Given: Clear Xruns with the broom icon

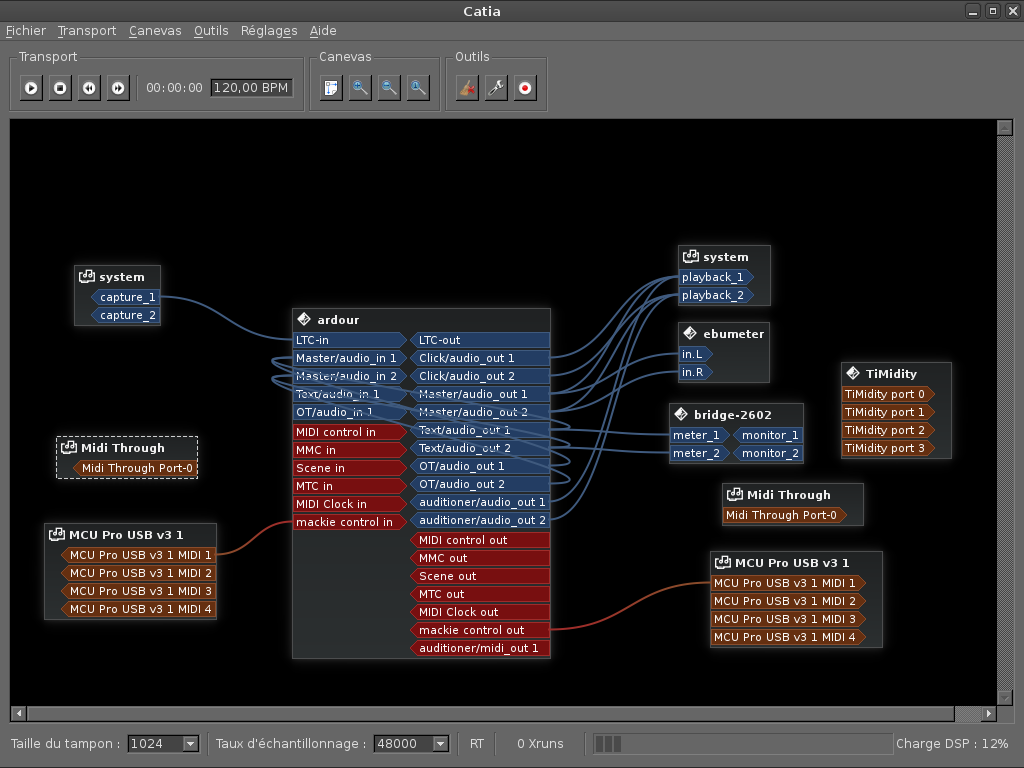Looking at the screenshot, I should click(467, 88).
